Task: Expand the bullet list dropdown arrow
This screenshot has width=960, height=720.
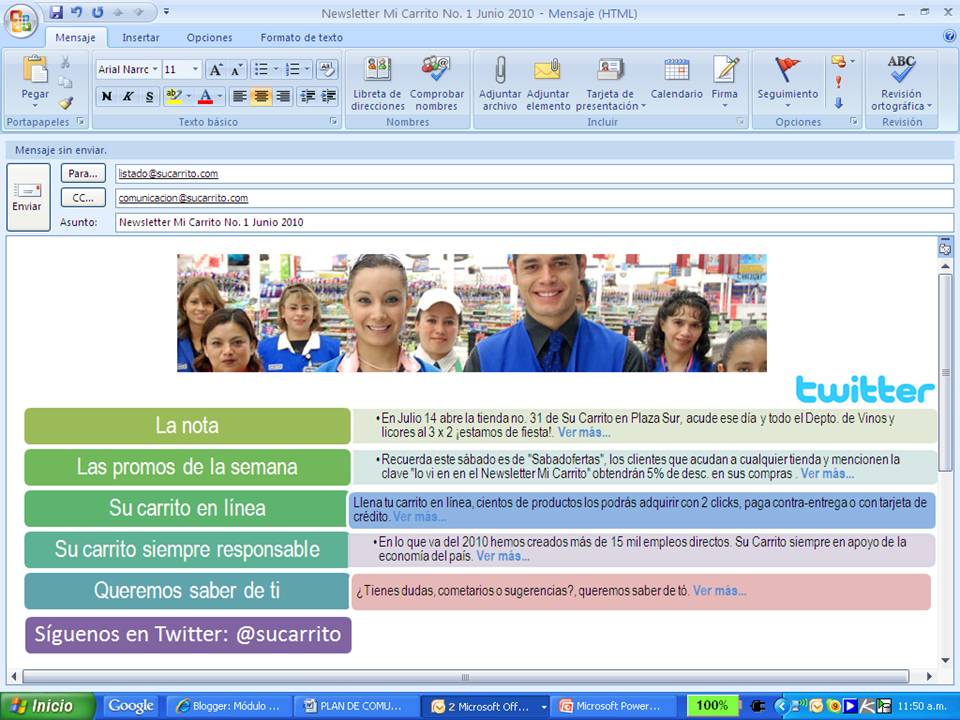Action: (276, 69)
